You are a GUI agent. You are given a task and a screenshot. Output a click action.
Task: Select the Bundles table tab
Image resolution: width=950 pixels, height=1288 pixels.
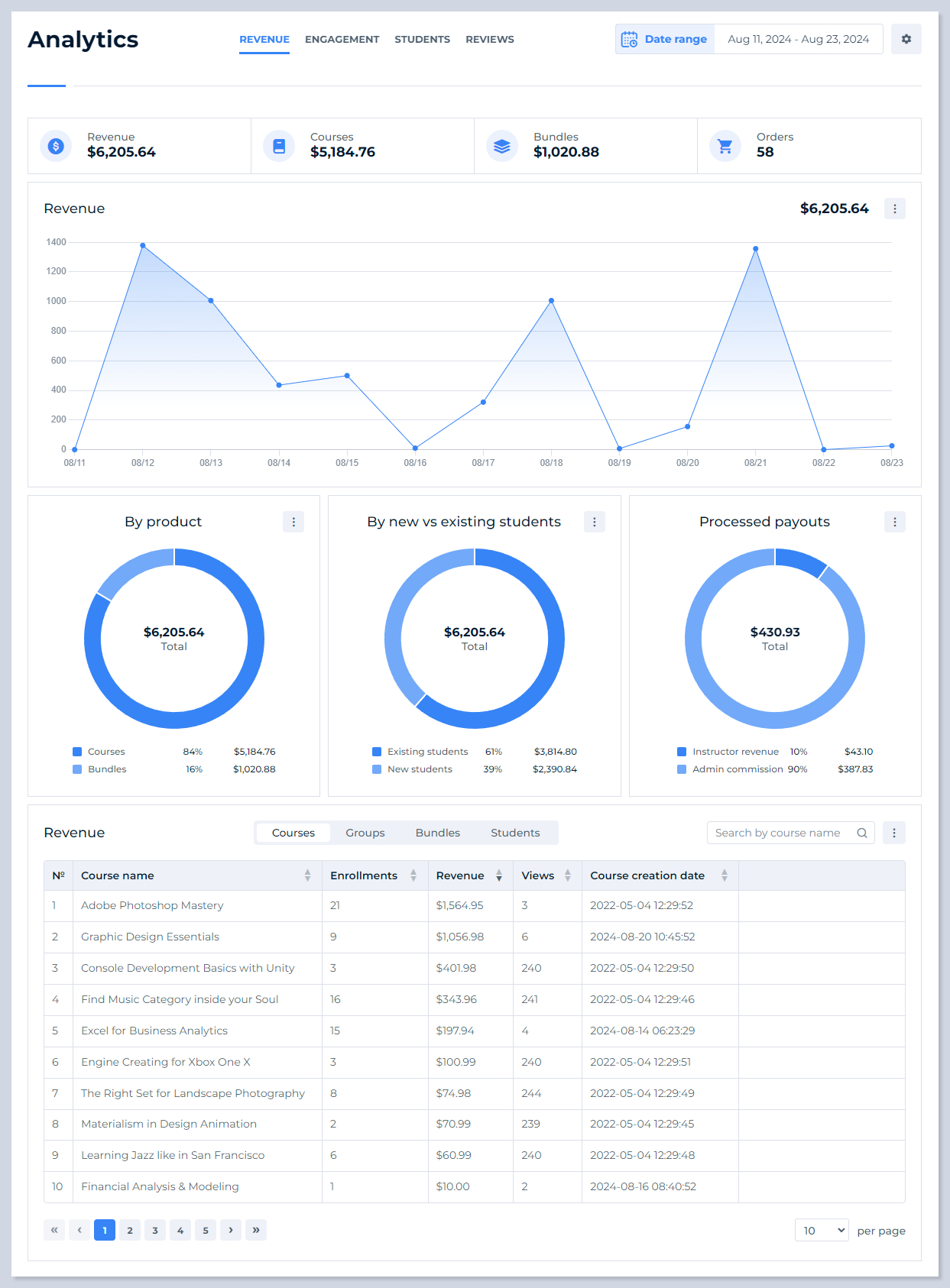pyautogui.click(x=437, y=833)
